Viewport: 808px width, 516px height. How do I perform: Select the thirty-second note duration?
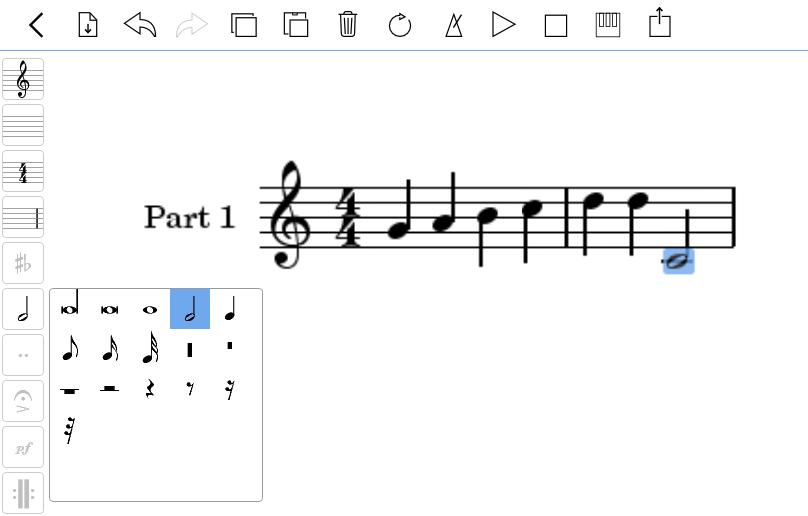150,348
